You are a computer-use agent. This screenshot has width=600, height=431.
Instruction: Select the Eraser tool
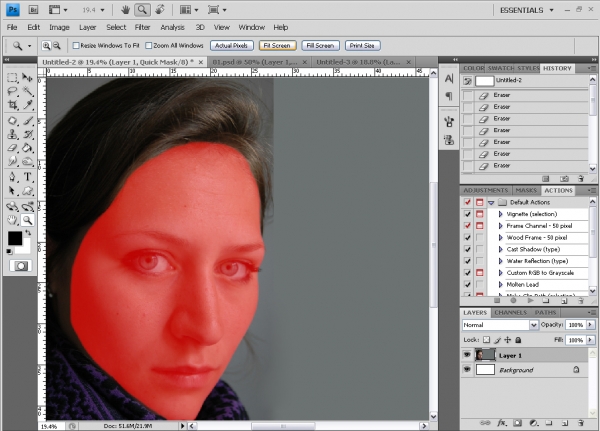pyautogui.click(x=12, y=148)
